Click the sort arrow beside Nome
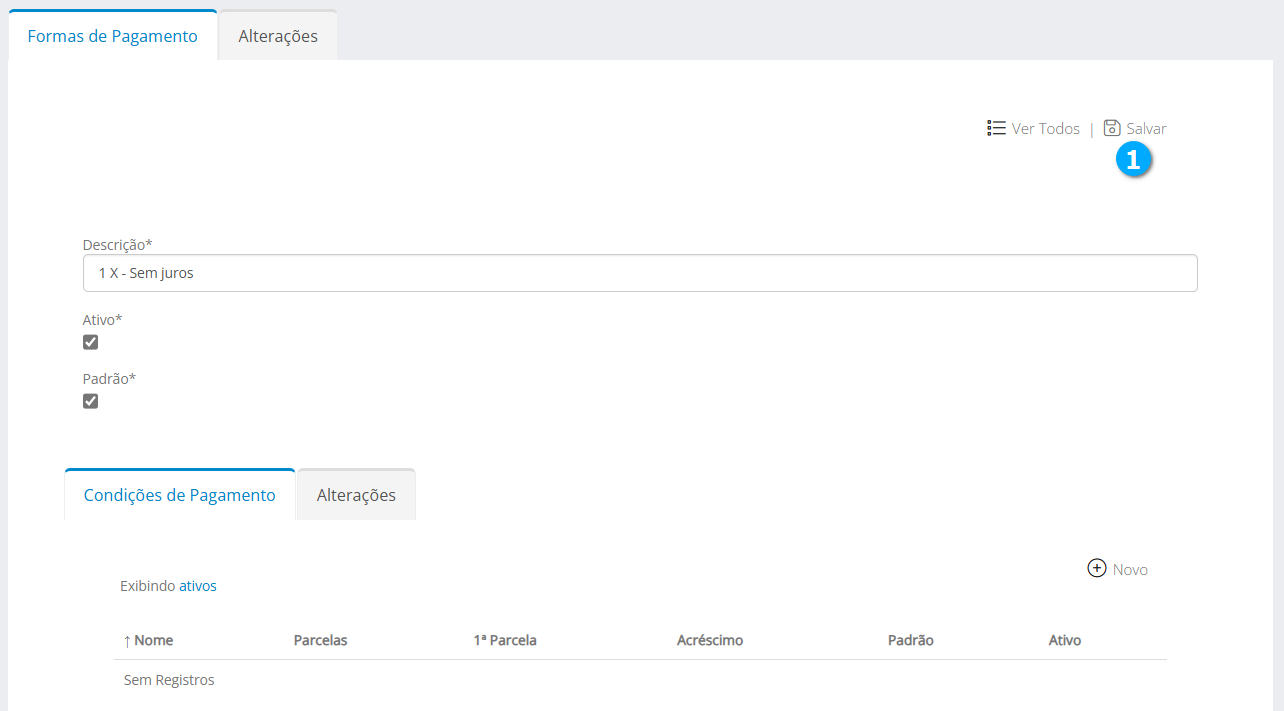This screenshot has height=711, width=1284. pyautogui.click(x=127, y=641)
